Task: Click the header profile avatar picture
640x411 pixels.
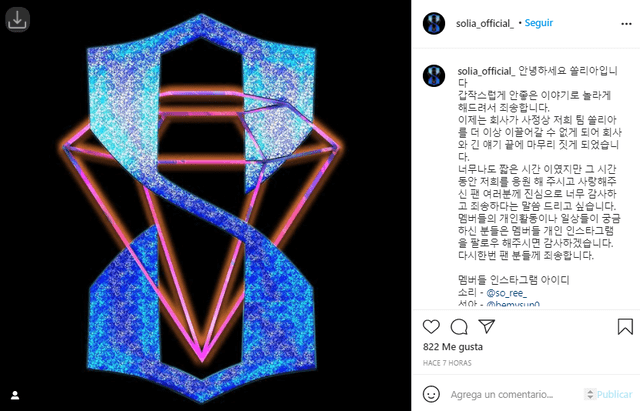Action: [434, 23]
